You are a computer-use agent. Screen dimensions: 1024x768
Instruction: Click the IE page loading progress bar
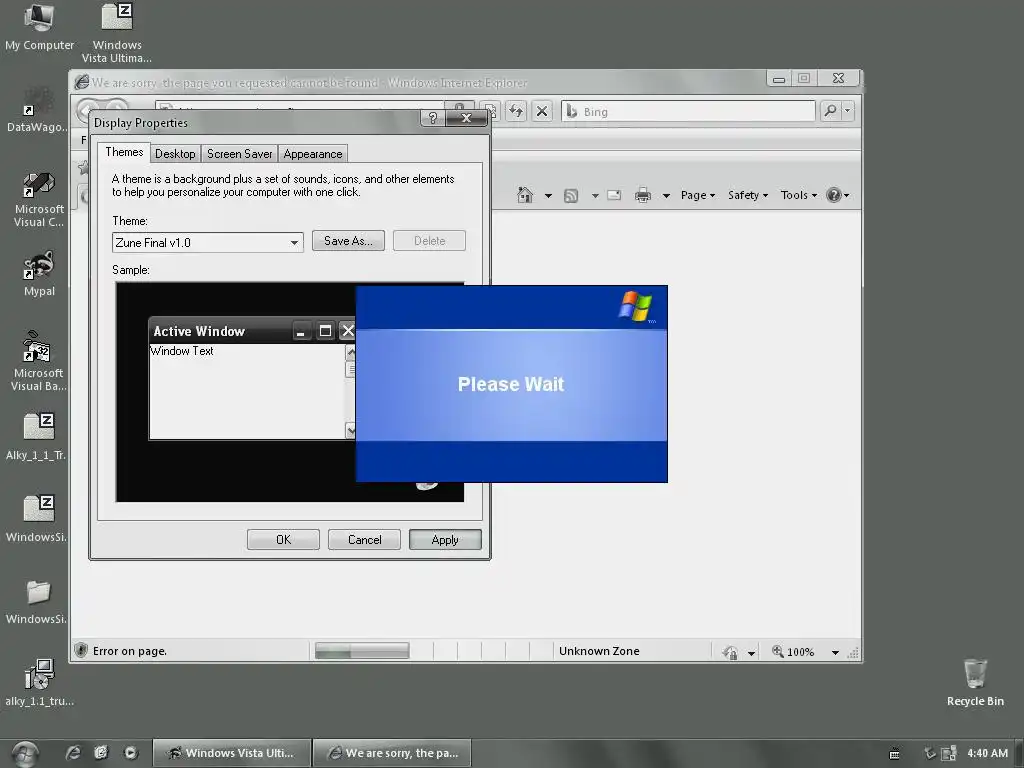tap(362, 650)
